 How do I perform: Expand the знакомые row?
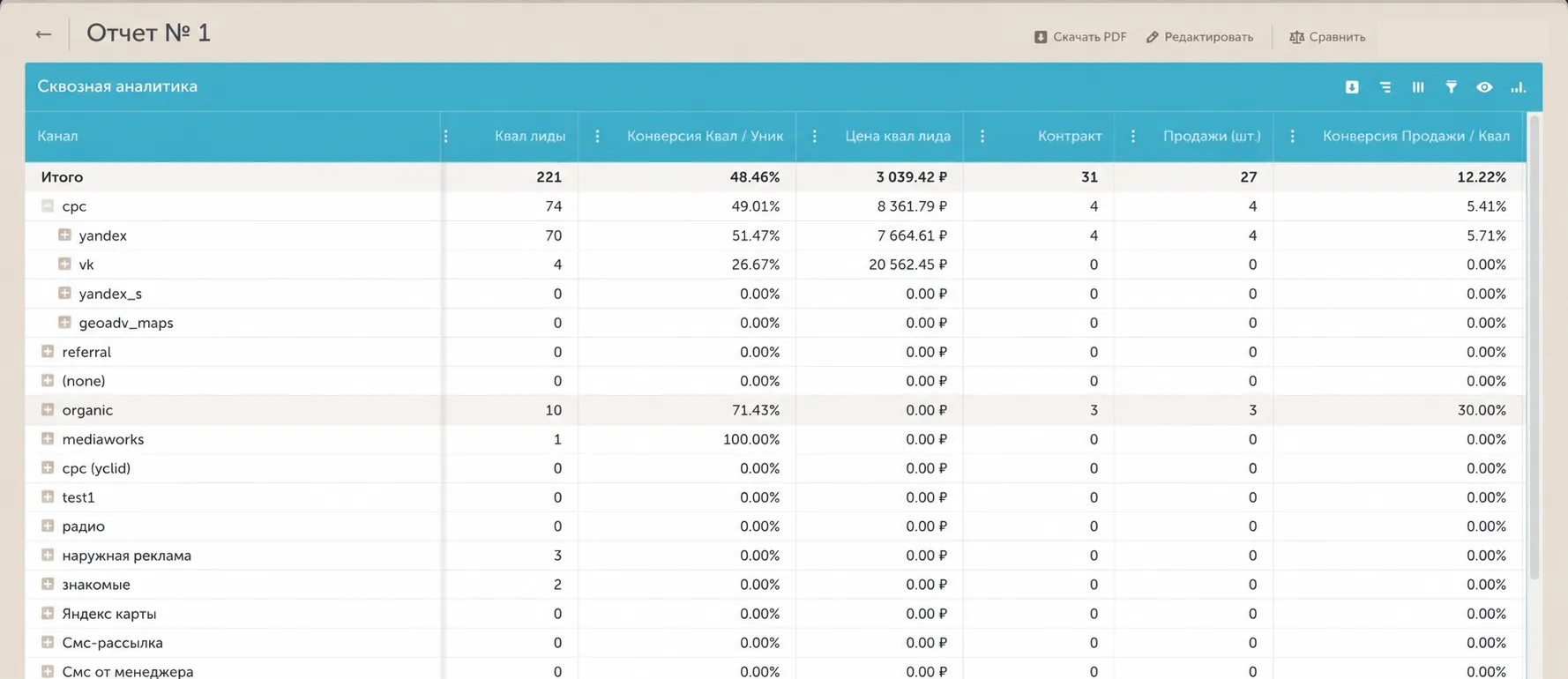point(48,584)
